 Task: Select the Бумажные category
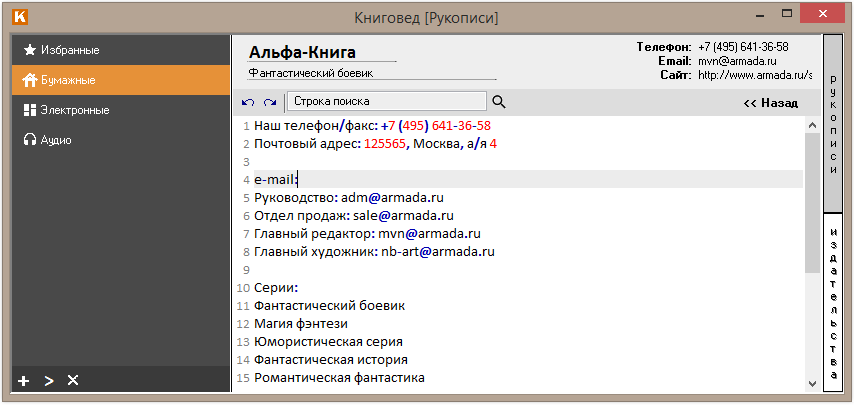pos(68,80)
